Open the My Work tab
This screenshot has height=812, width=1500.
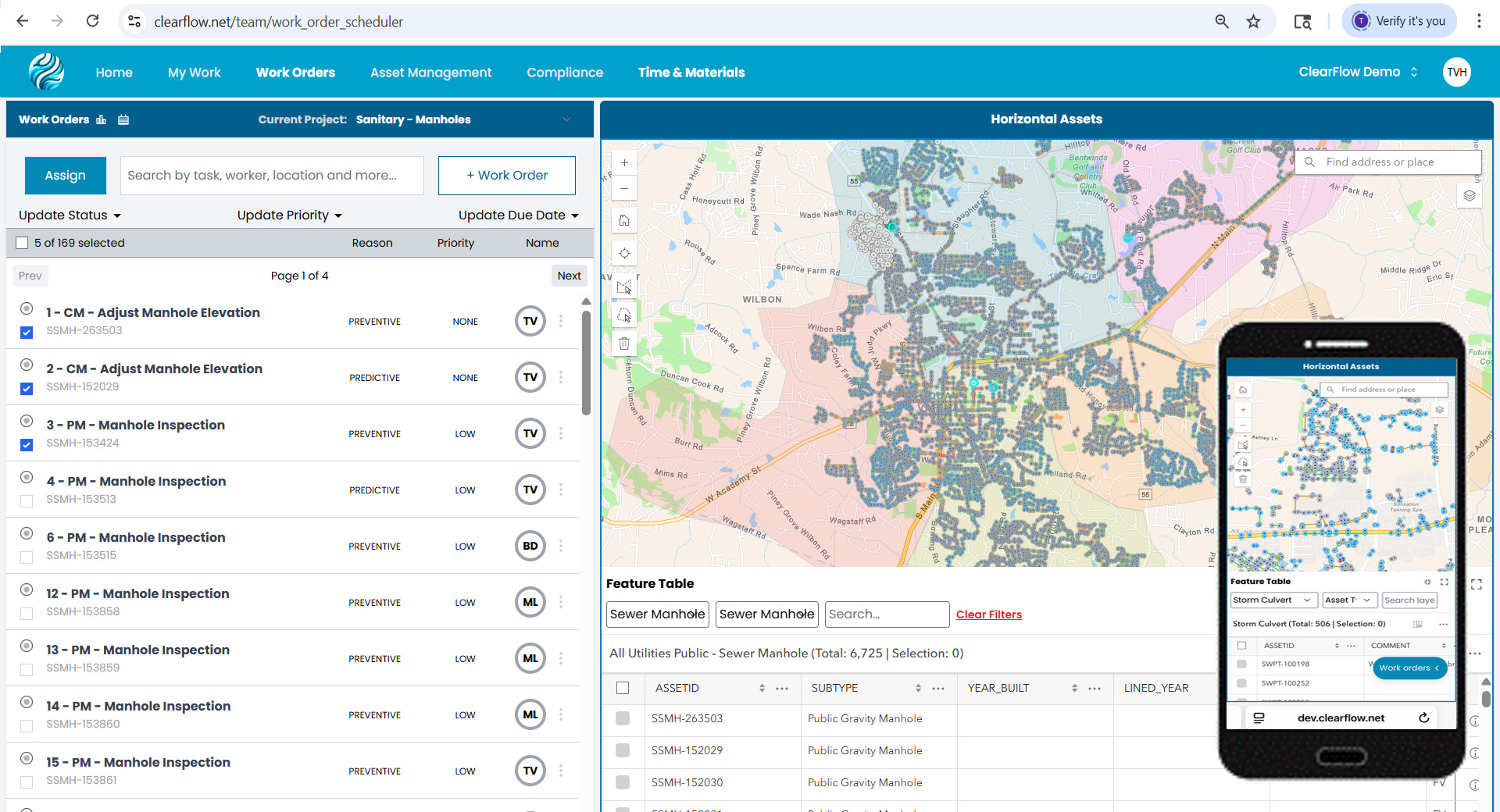click(195, 73)
